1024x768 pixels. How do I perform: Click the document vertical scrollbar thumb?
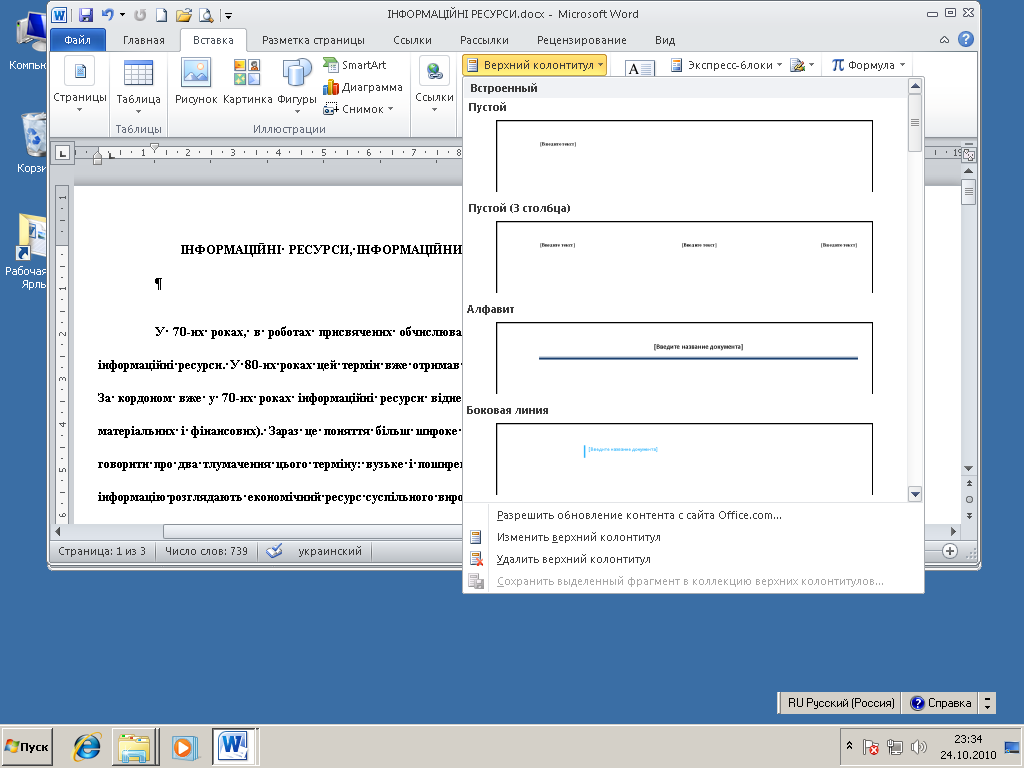pos(969,192)
